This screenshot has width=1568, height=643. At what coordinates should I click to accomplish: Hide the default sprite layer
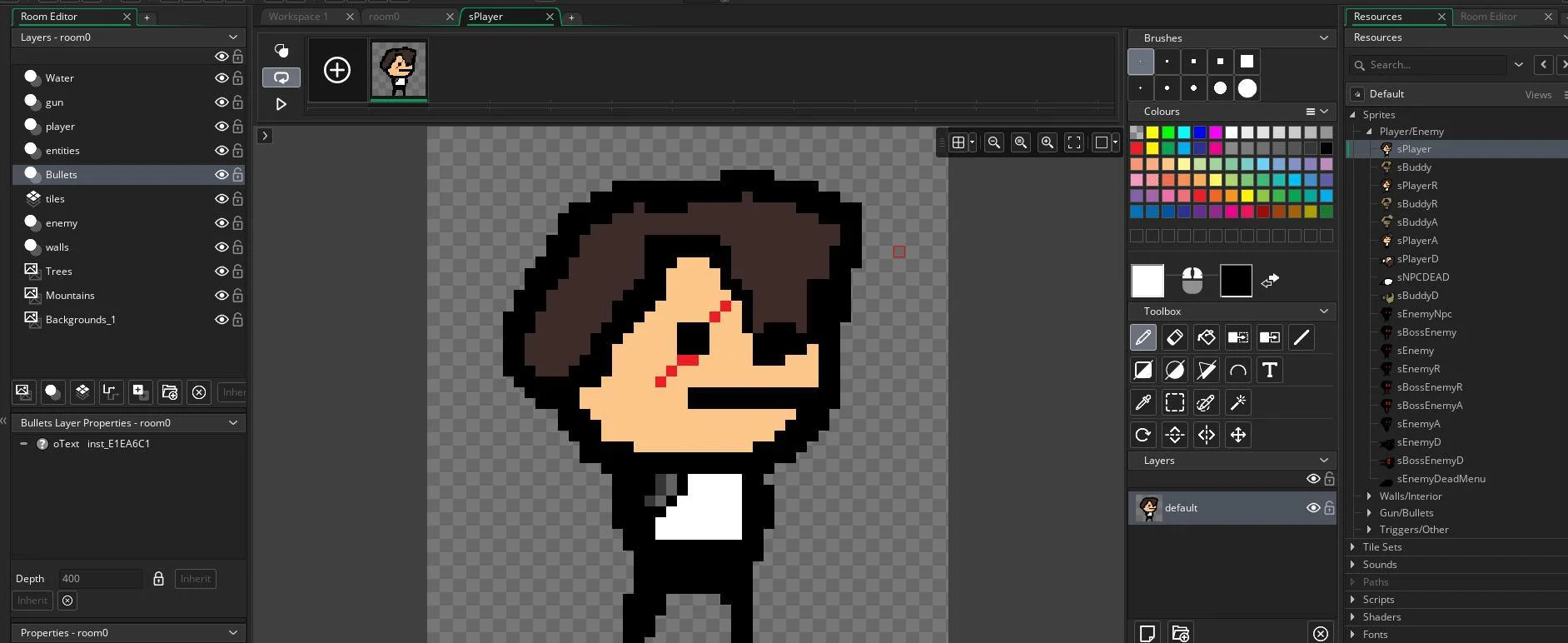point(1313,508)
